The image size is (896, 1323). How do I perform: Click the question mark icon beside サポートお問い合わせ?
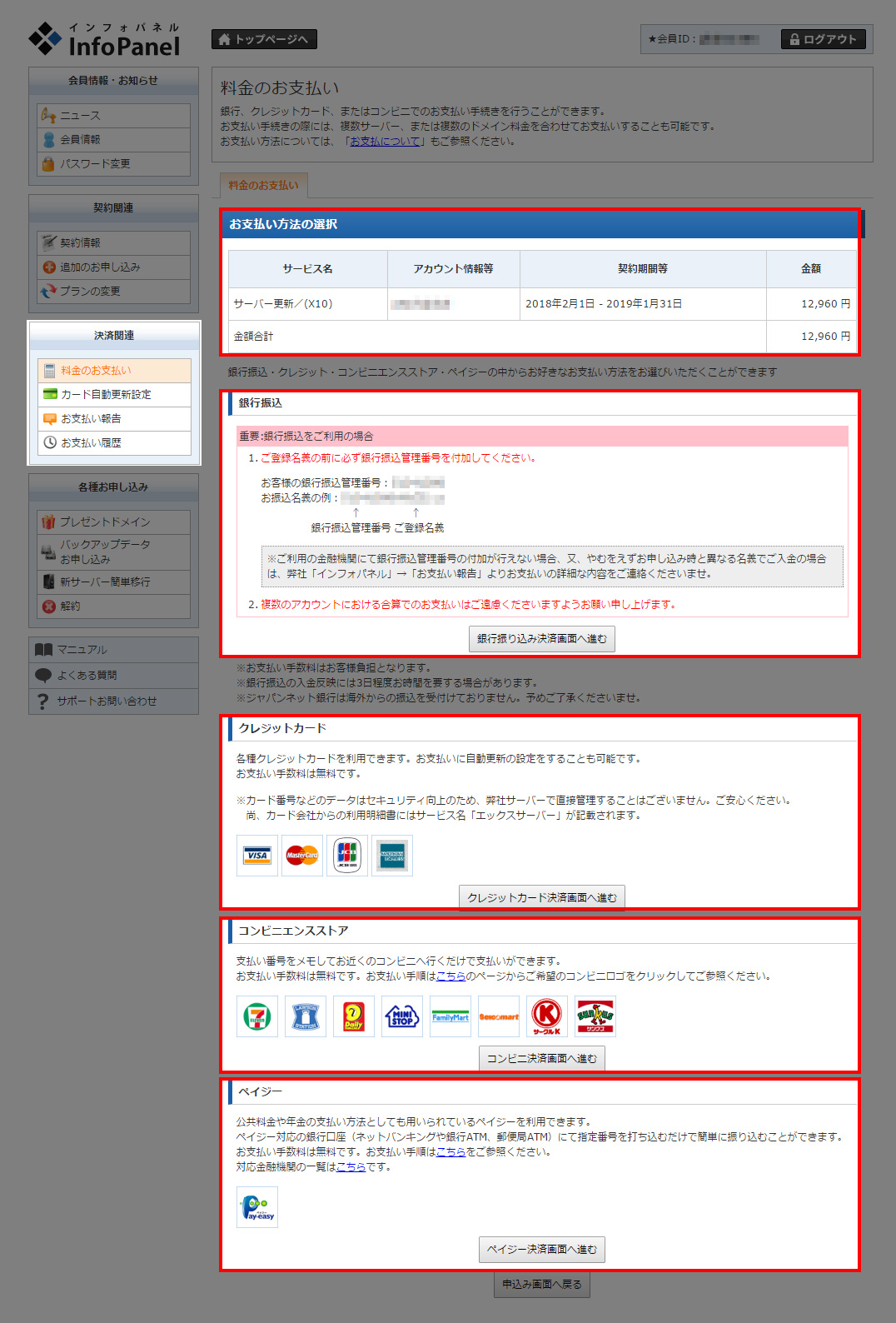(x=43, y=701)
